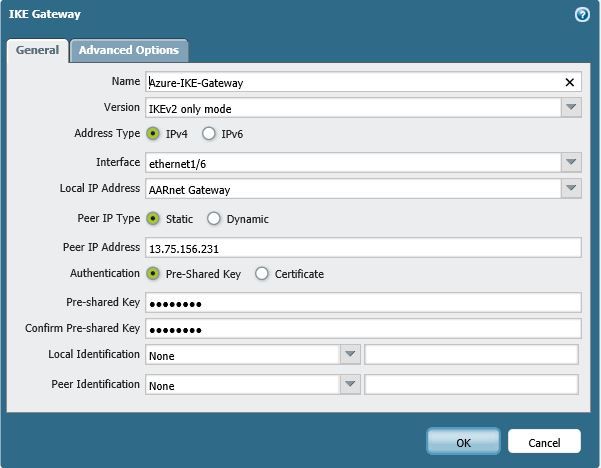Select the IPv6 address type
The width and height of the screenshot is (601, 468).
pyautogui.click(x=209, y=133)
